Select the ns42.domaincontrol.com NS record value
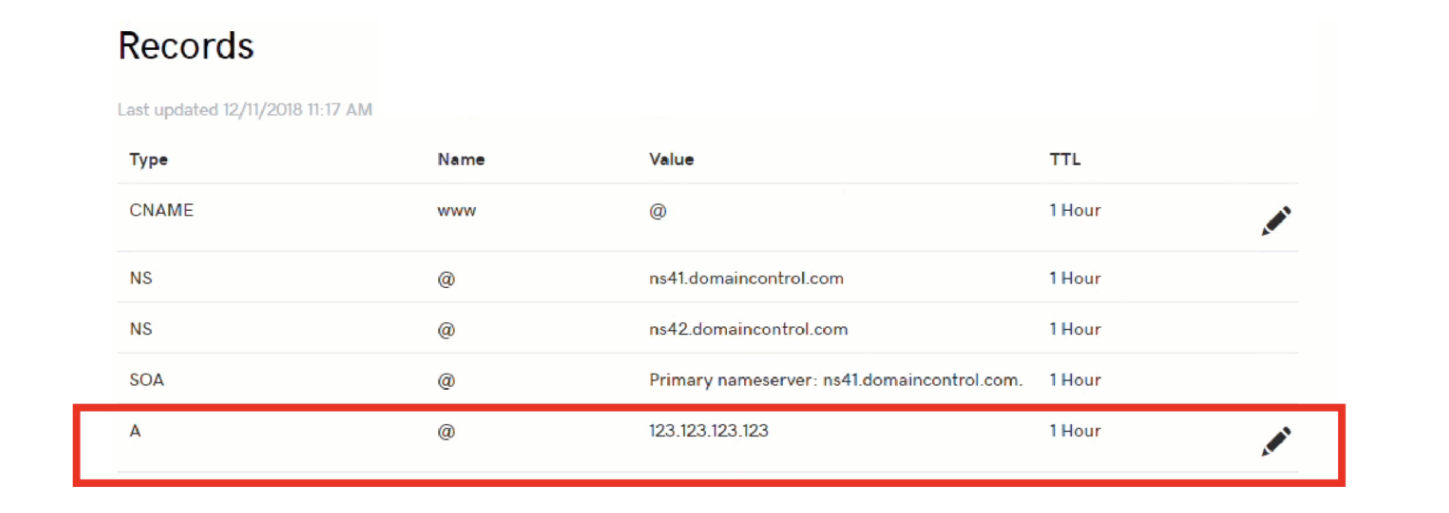Viewport: 1449px width, 513px height. 747,330
